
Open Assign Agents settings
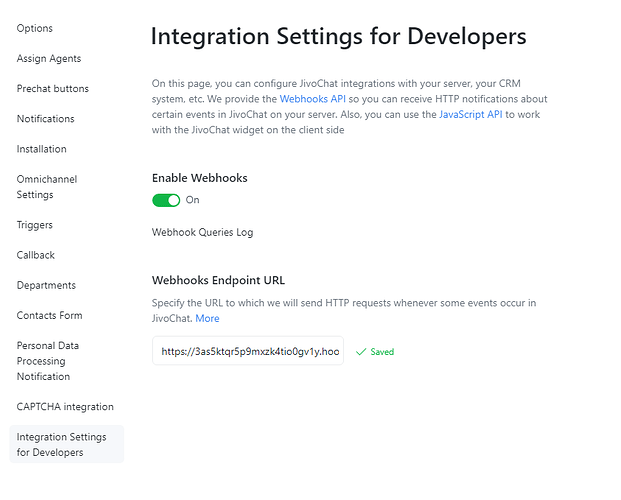click(49, 59)
